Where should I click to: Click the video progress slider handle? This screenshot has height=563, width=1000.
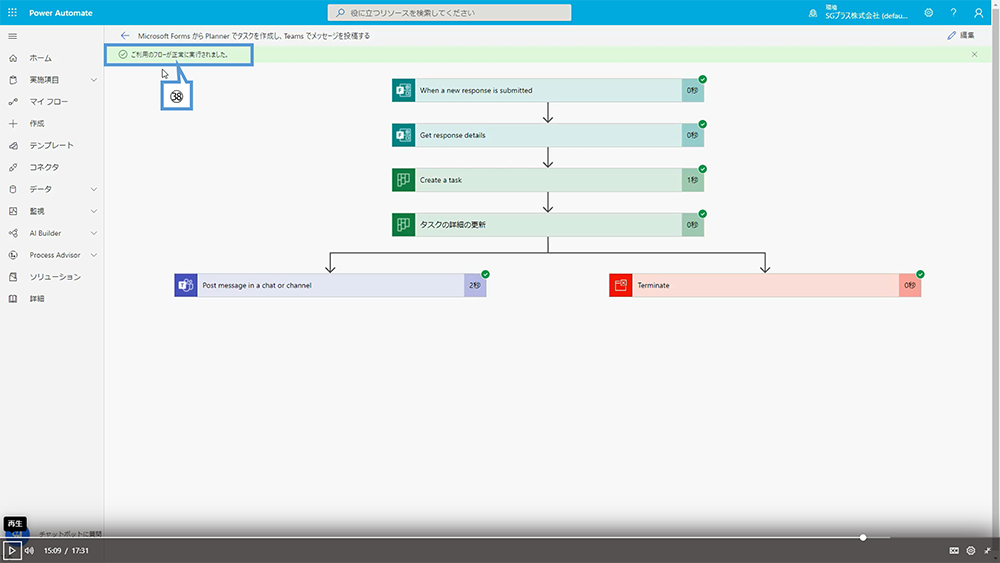click(x=863, y=537)
